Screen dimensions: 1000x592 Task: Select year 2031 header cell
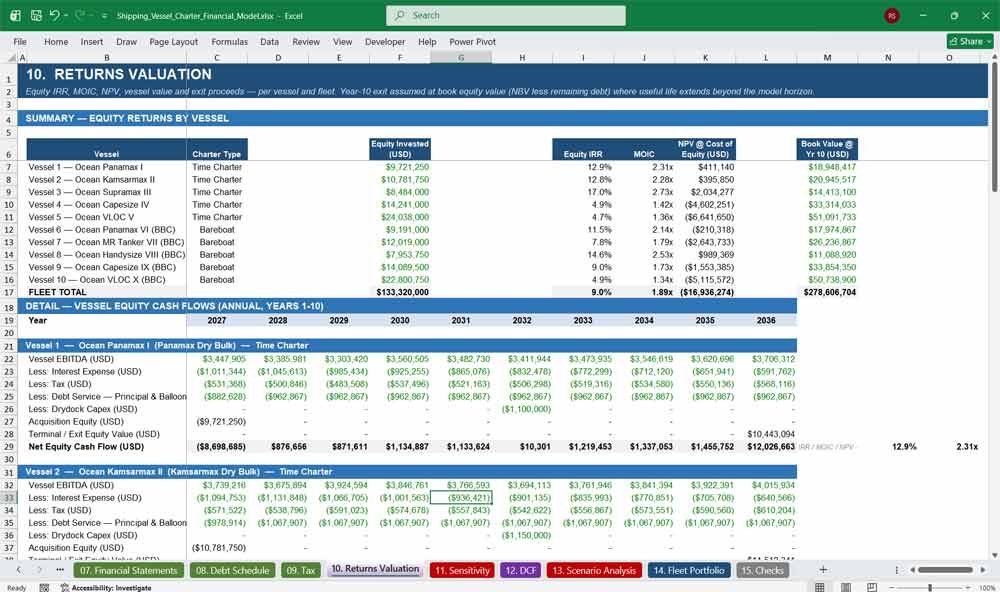pos(461,320)
